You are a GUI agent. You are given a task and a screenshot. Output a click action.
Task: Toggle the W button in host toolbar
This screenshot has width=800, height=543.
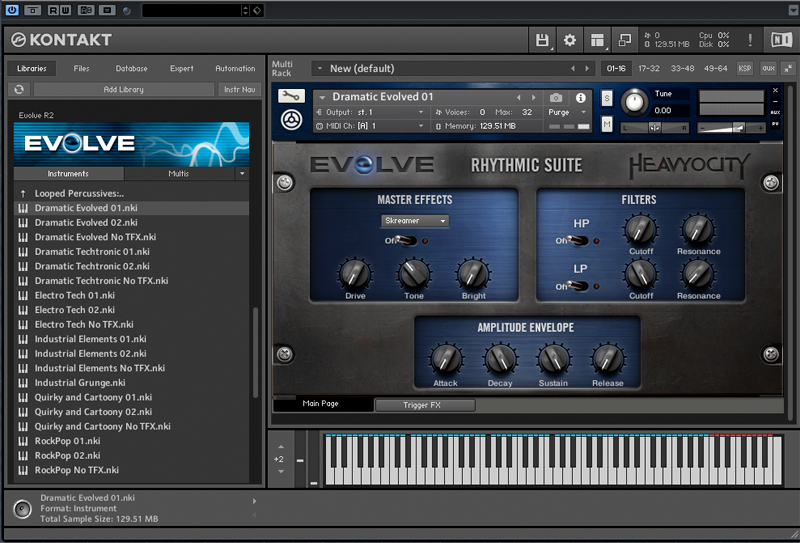65,10
